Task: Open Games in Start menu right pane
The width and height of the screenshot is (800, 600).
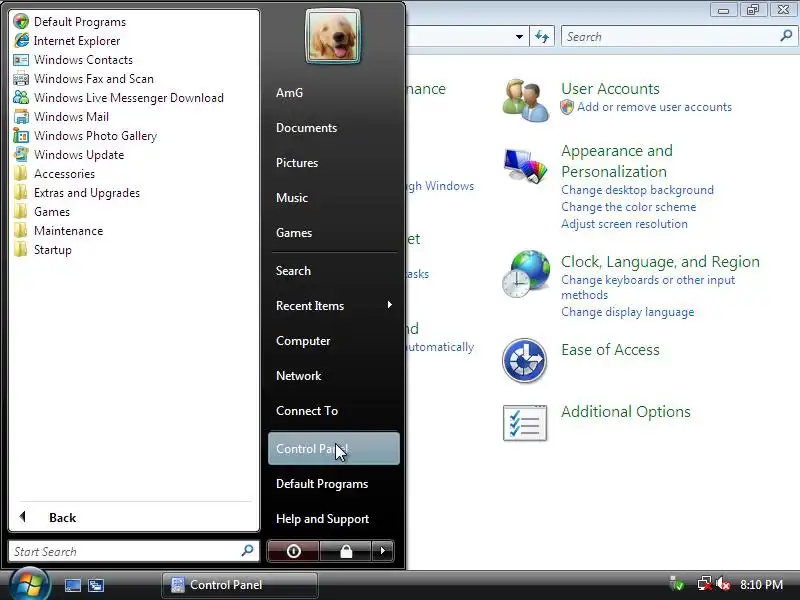Action: 294,233
